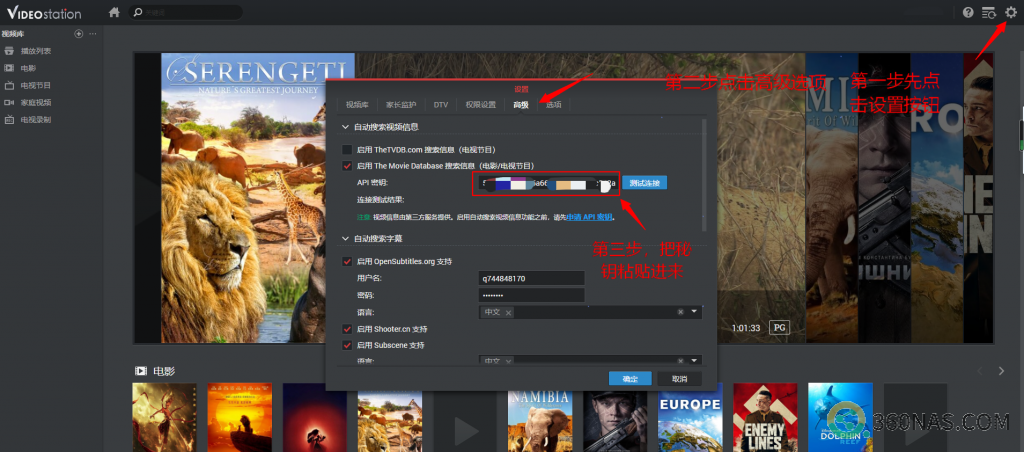
Task: Select the 高级 advanced tab
Action: pyautogui.click(x=520, y=105)
